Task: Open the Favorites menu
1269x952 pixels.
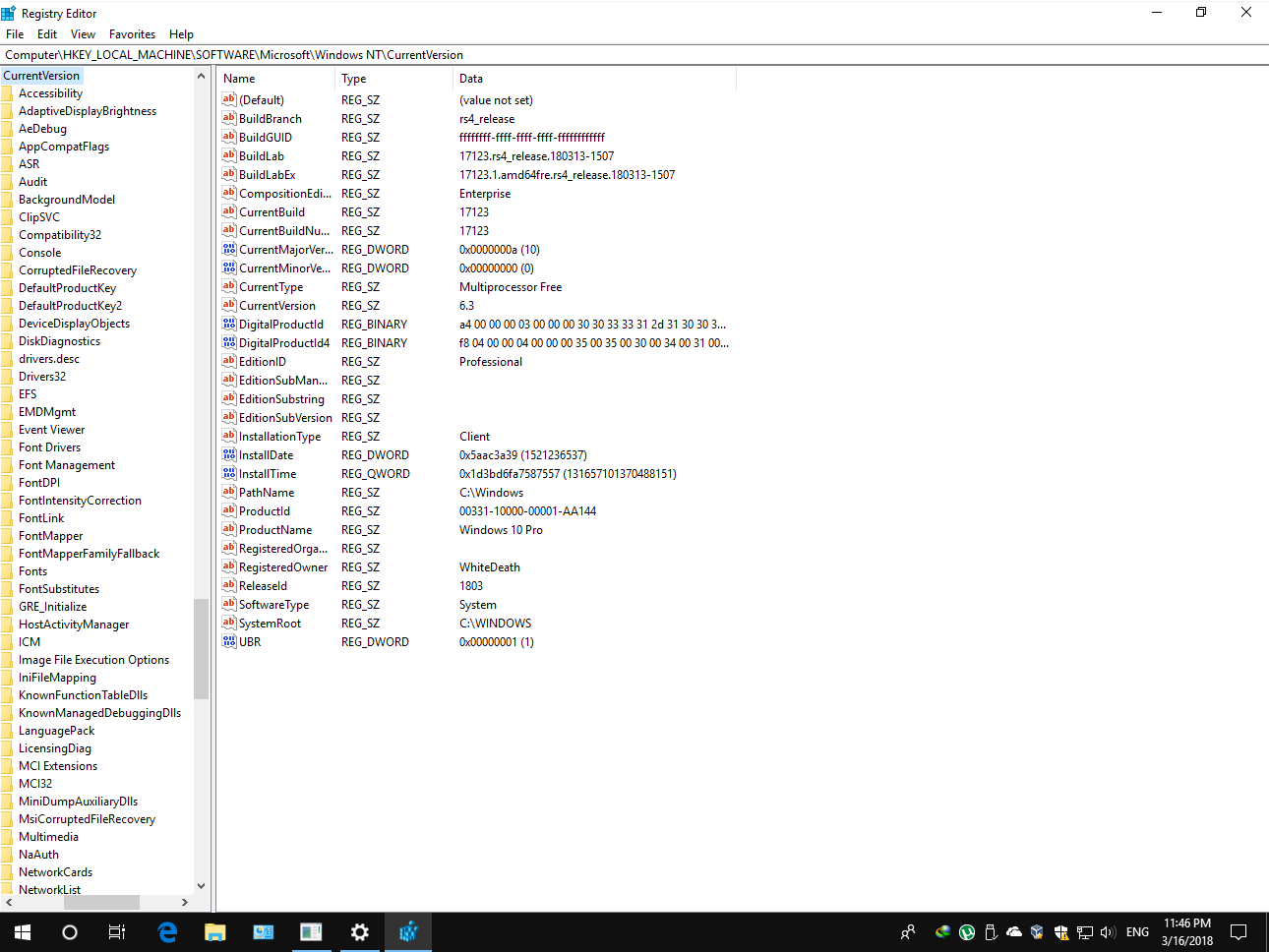Action: pos(132,33)
